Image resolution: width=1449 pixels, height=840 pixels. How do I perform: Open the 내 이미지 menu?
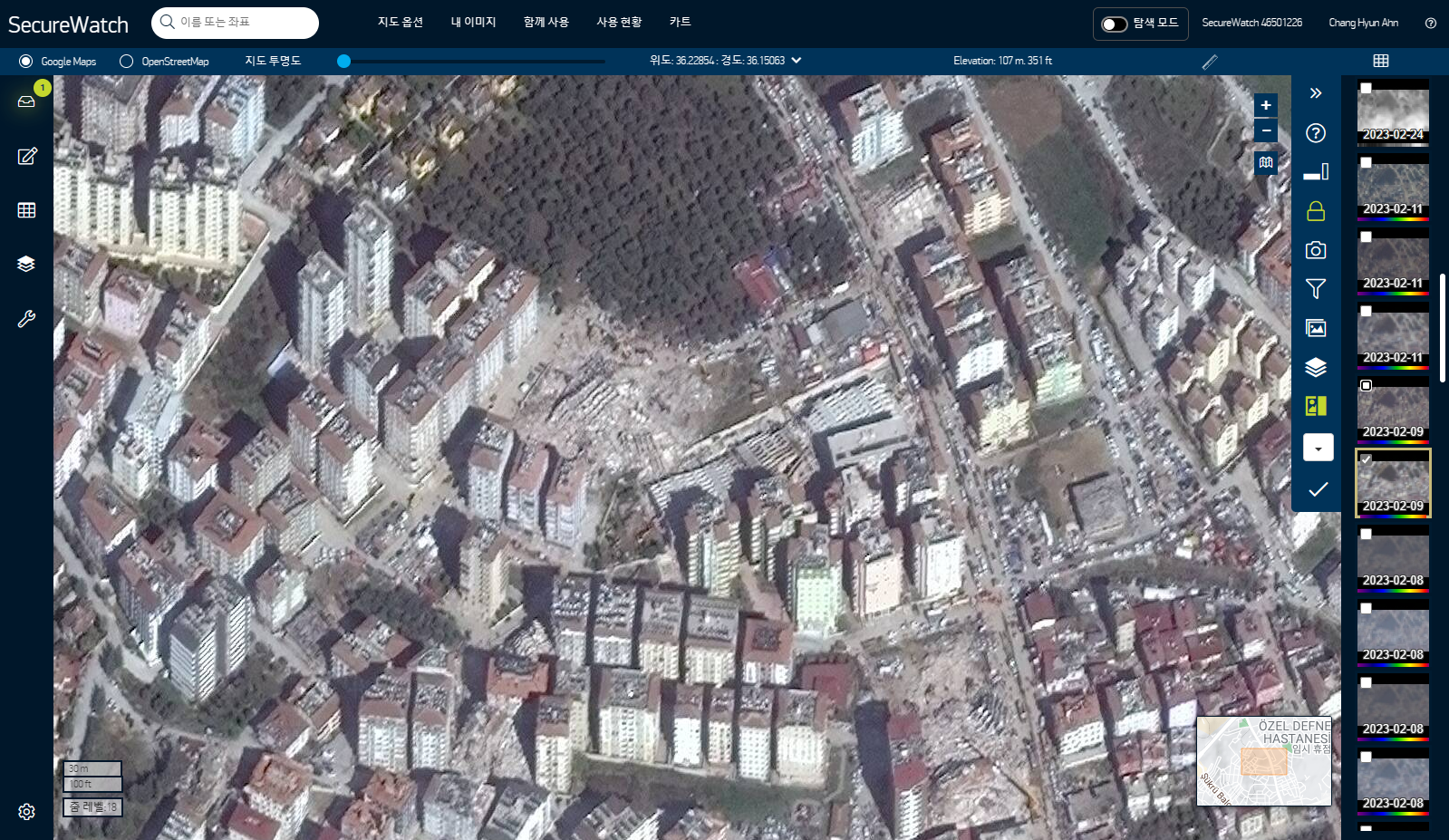(473, 23)
